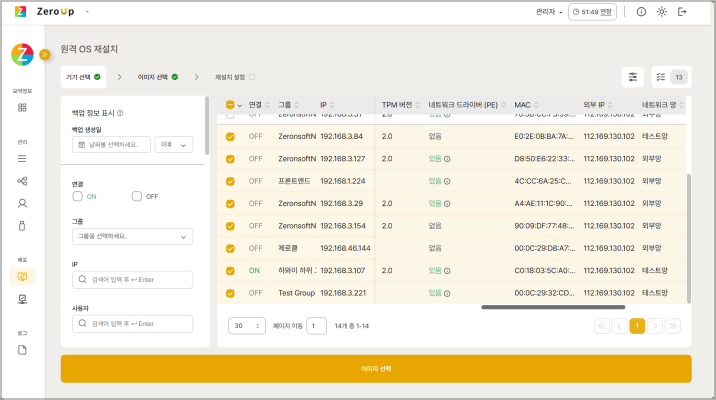Uncheck the row with IP 192.168.46.144
The image size is (716, 400).
[x=230, y=248]
